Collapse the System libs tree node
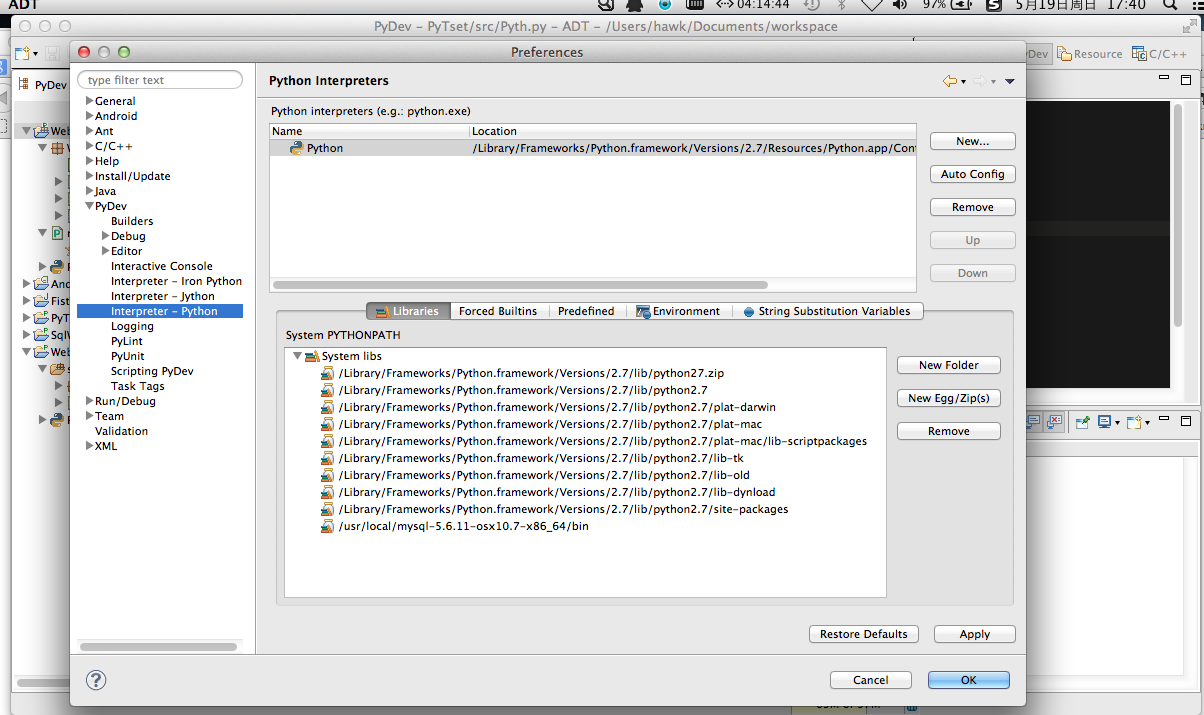 click(x=297, y=356)
